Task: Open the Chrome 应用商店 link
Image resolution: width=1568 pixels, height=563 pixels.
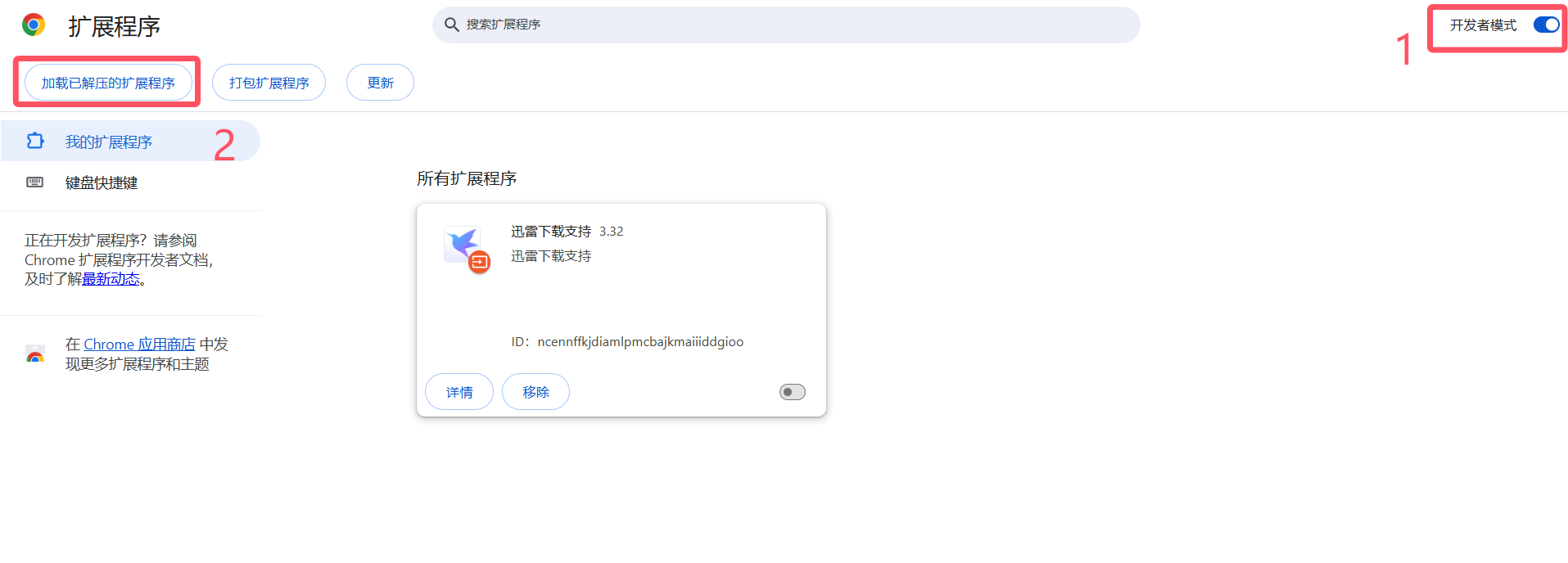Action: click(139, 345)
